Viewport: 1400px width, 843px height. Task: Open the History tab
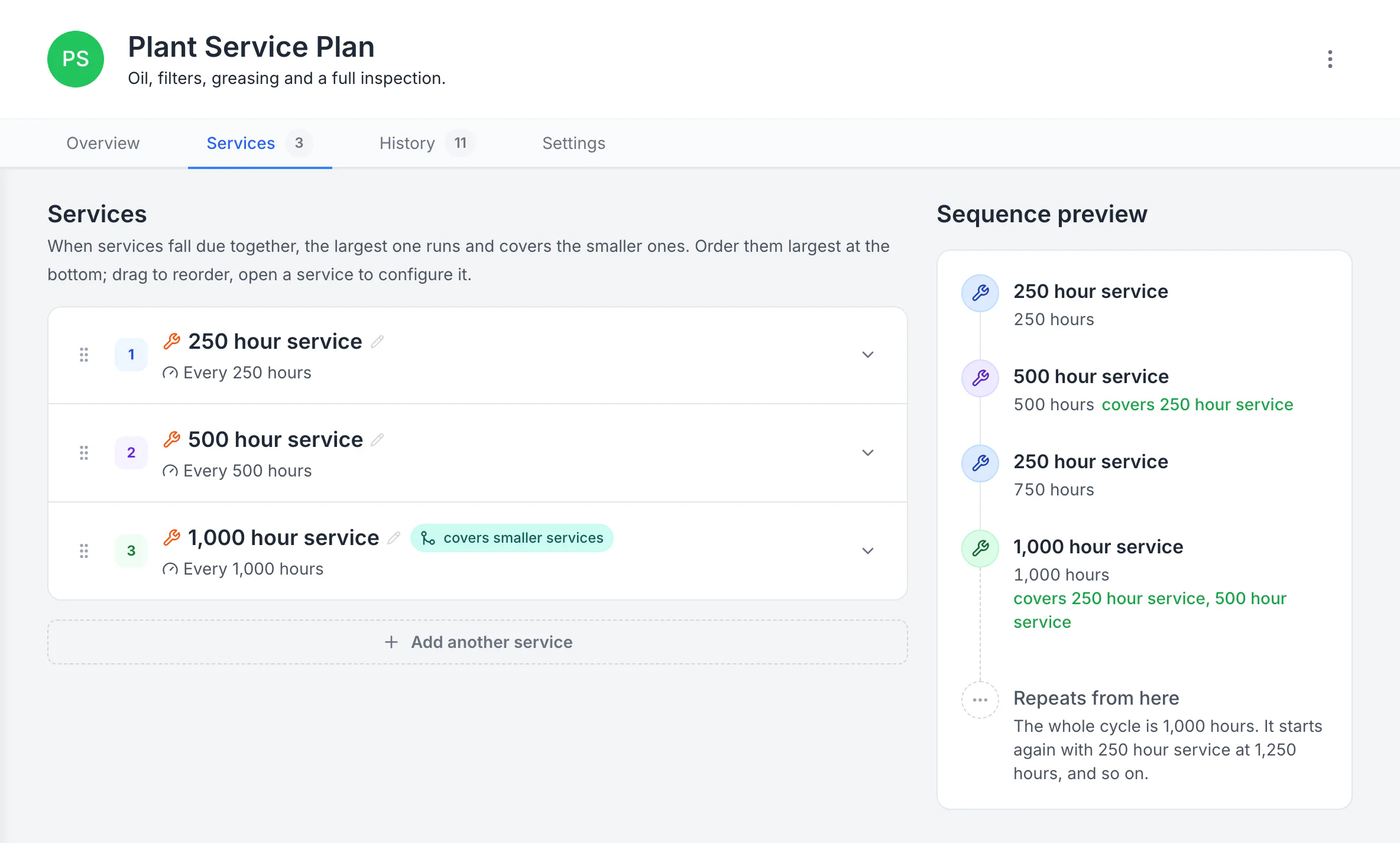tap(427, 143)
